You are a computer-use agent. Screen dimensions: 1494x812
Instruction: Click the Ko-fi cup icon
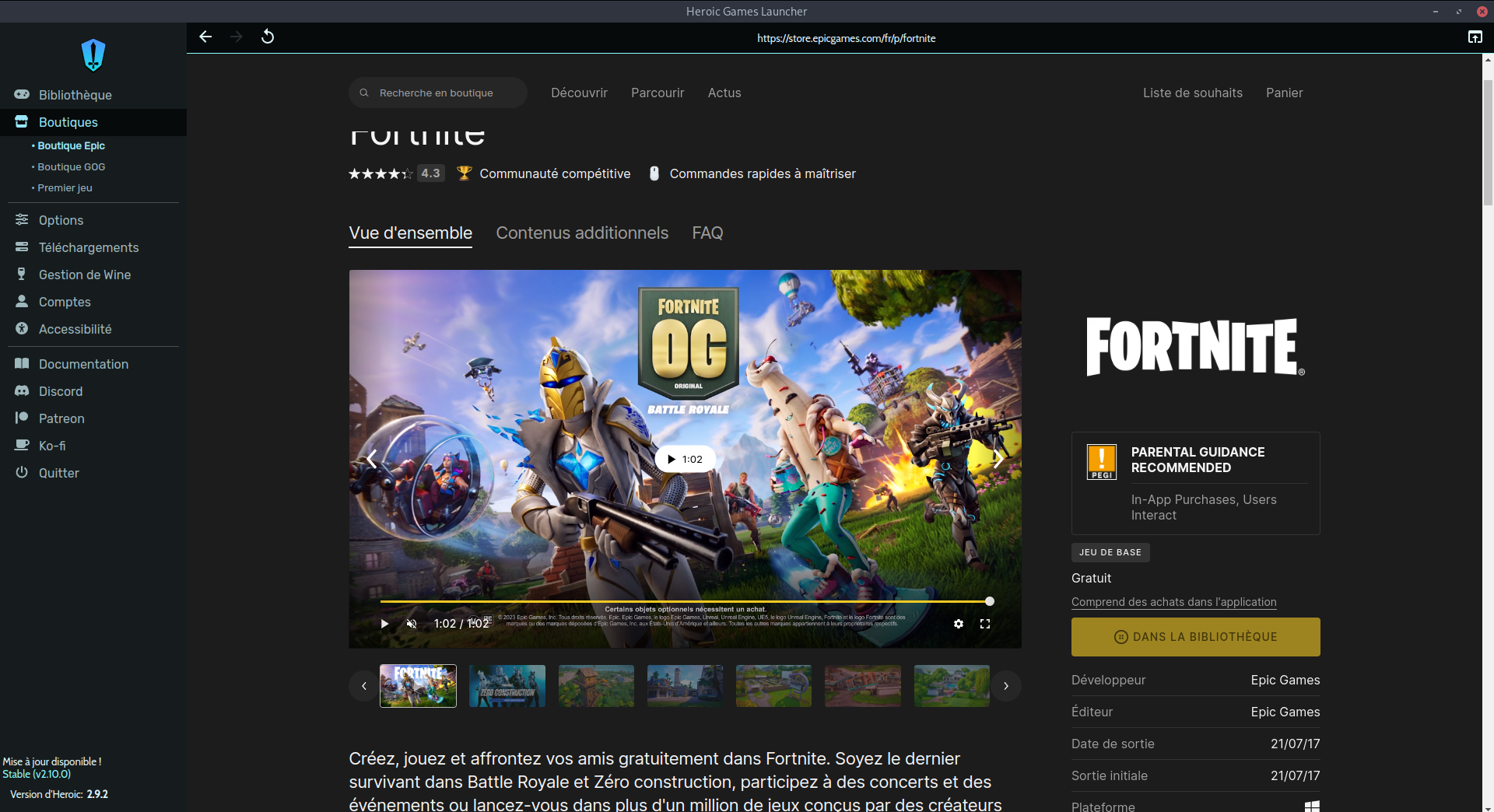coord(22,445)
